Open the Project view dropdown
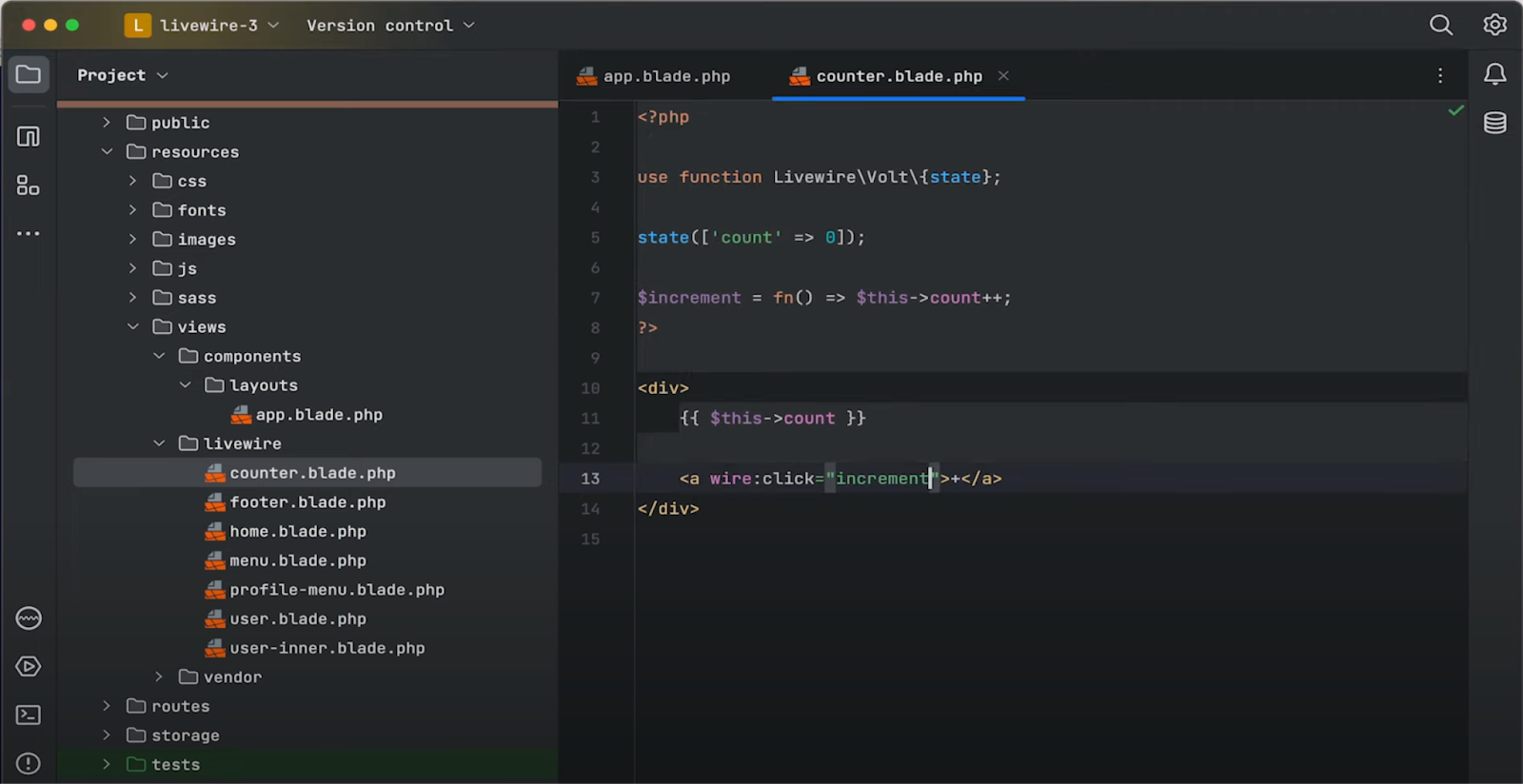 coord(123,75)
